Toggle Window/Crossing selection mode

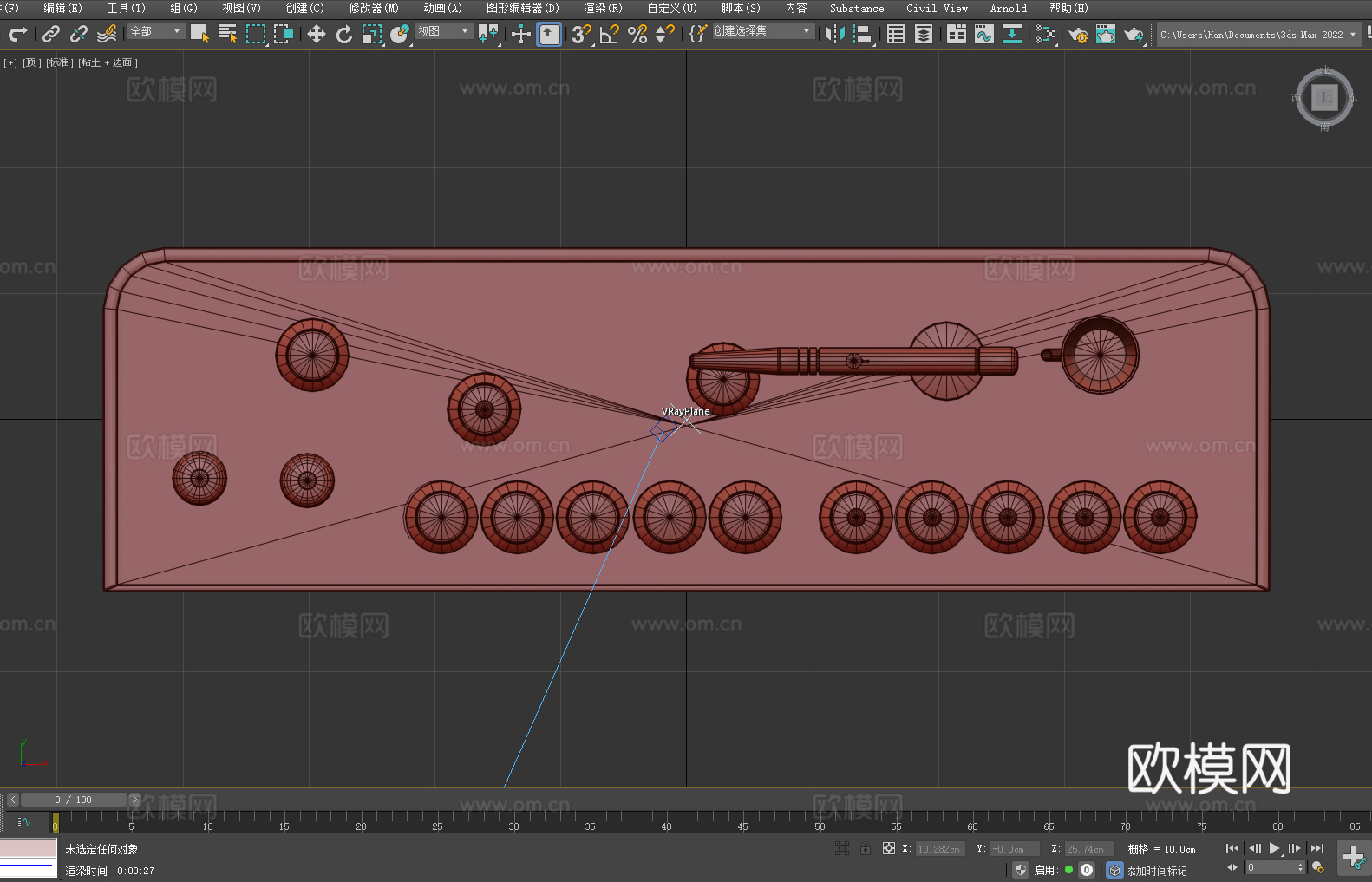284,34
